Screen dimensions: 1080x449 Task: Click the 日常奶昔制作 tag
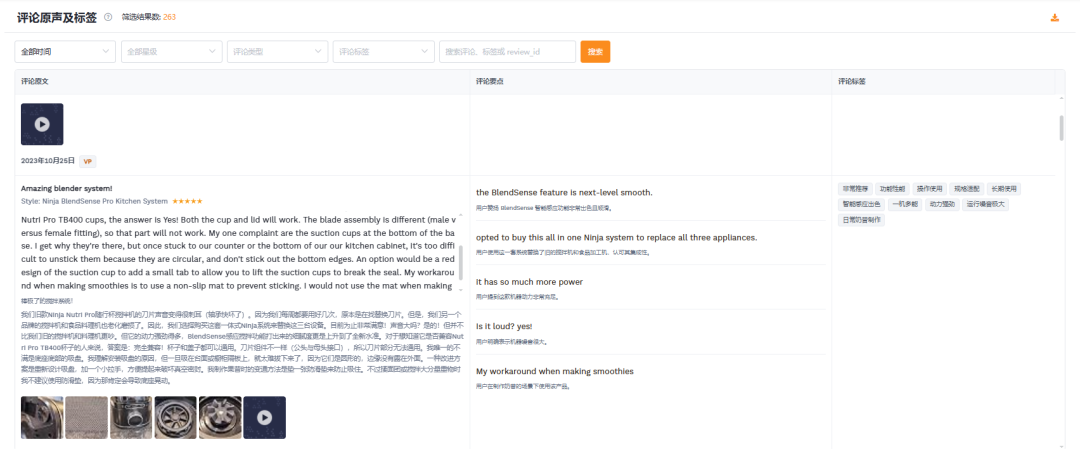point(862,220)
